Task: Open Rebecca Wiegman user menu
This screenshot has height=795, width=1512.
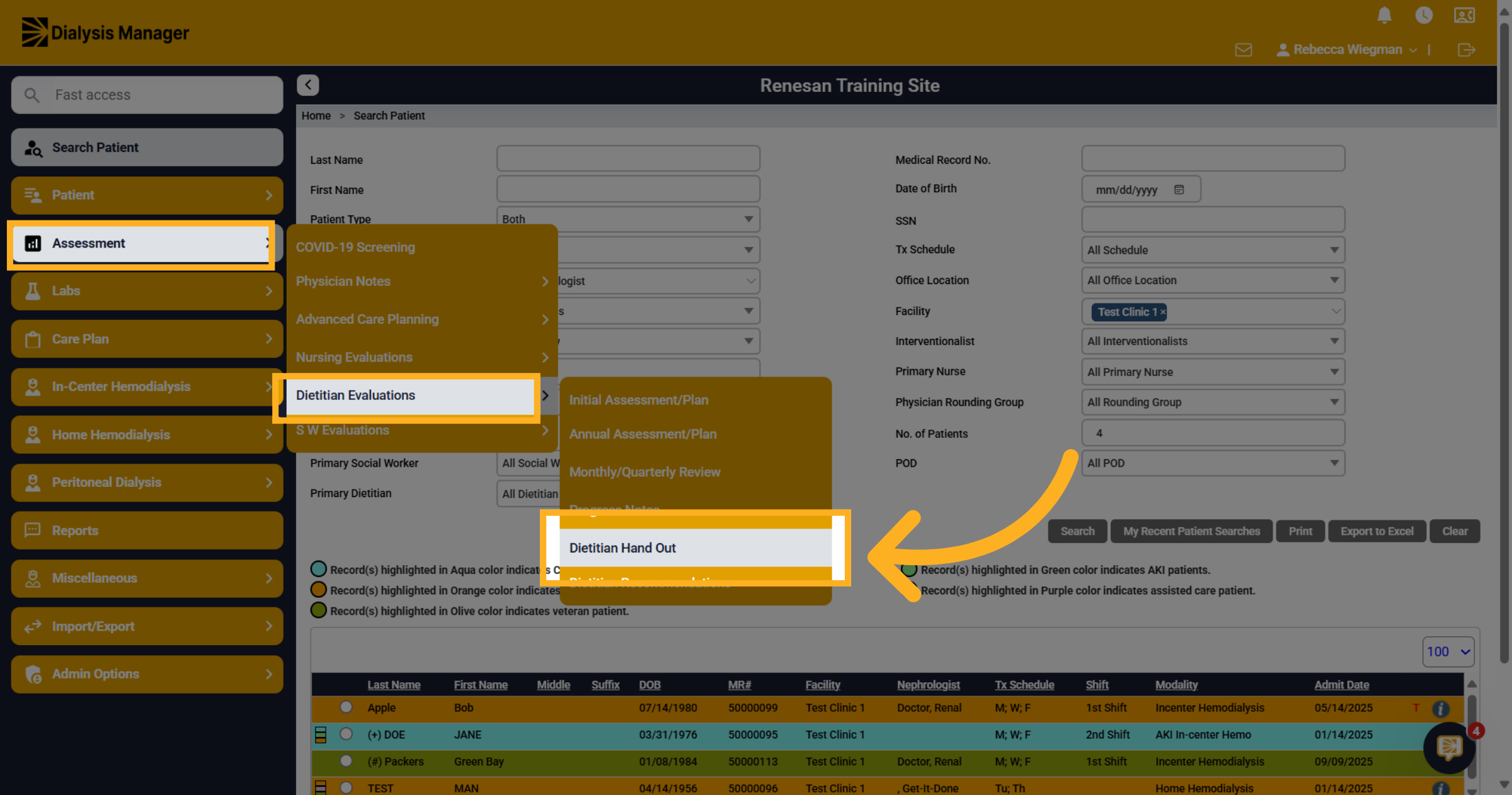Action: click(1346, 50)
